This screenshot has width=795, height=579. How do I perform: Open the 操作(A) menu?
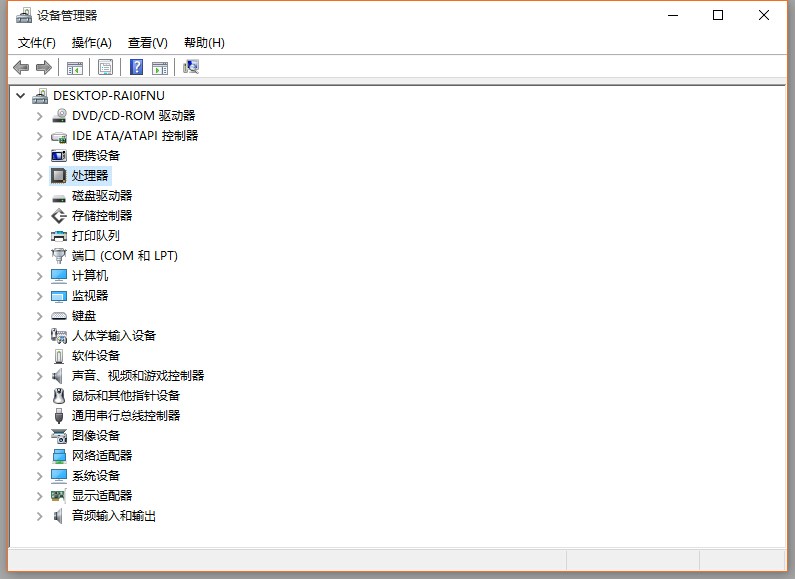click(91, 43)
